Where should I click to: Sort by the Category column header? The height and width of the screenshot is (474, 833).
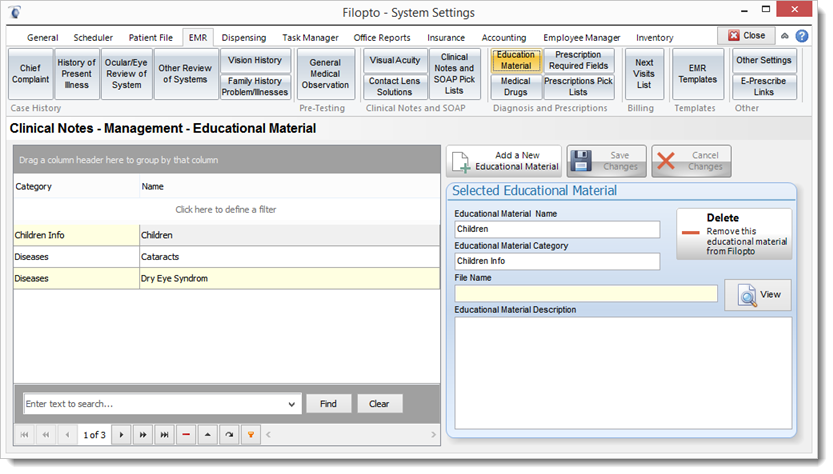point(76,187)
